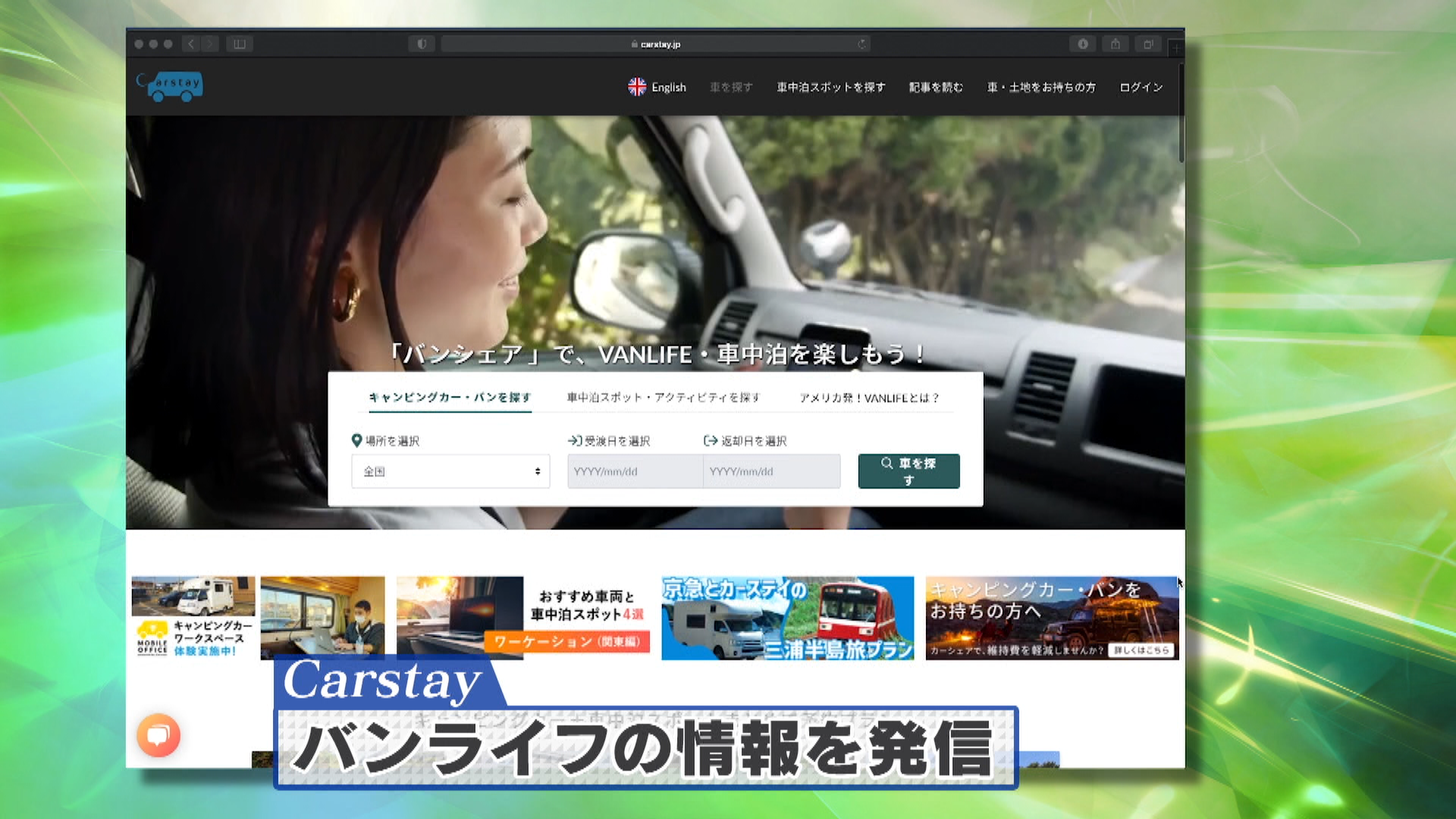The image size is (1456, 819).
Task: Click the privacy shield icon
Action: (x=422, y=44)
